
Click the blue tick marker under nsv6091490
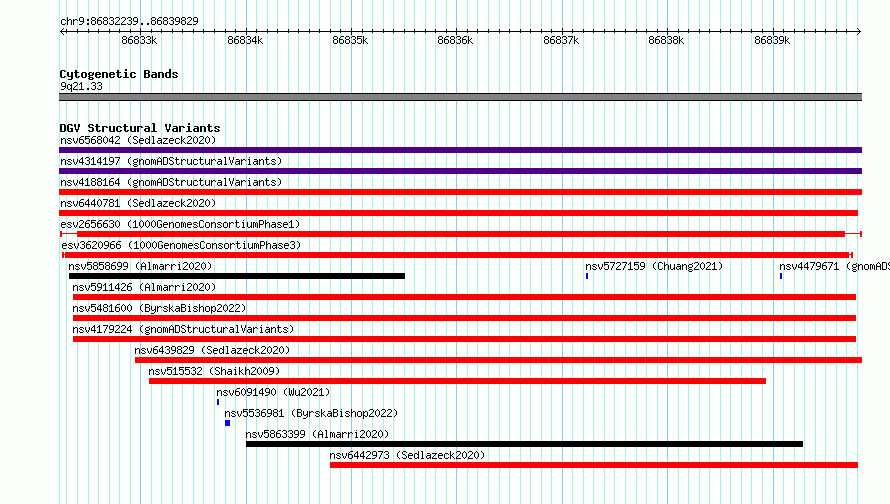tap(218, 402)
